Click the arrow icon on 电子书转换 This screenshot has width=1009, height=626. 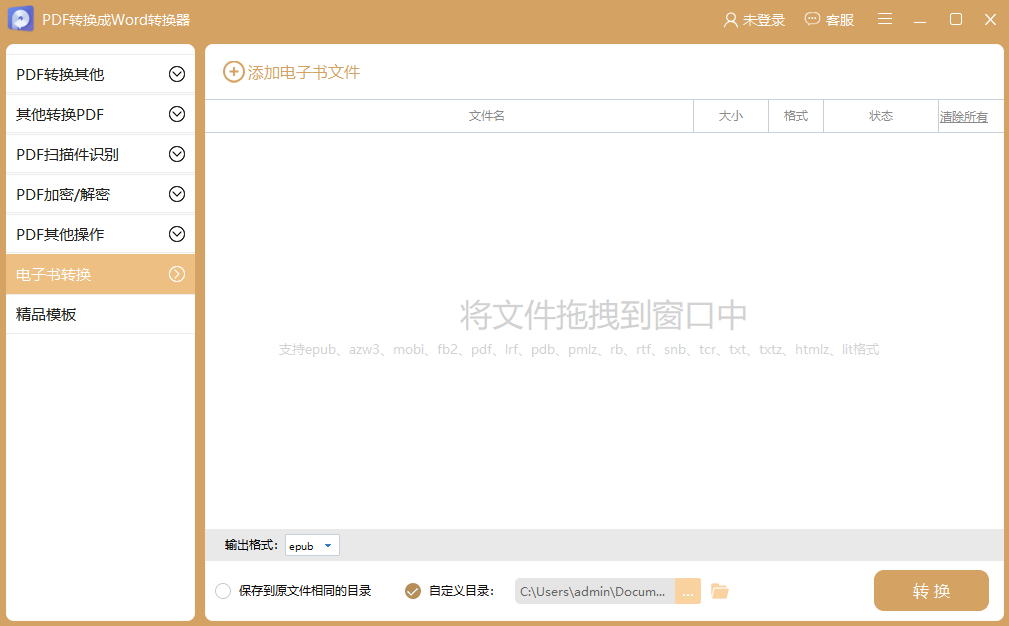(x=177, y=274)
